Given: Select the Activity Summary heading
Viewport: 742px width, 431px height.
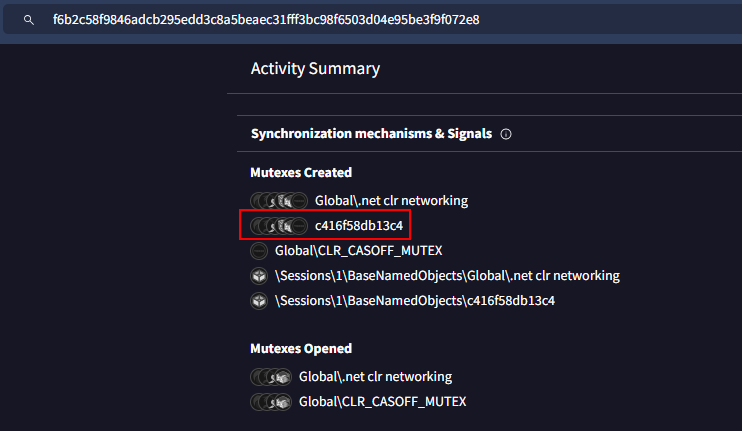Looking at the screenshot, I should pyautogui.click(x=315, y=69).
